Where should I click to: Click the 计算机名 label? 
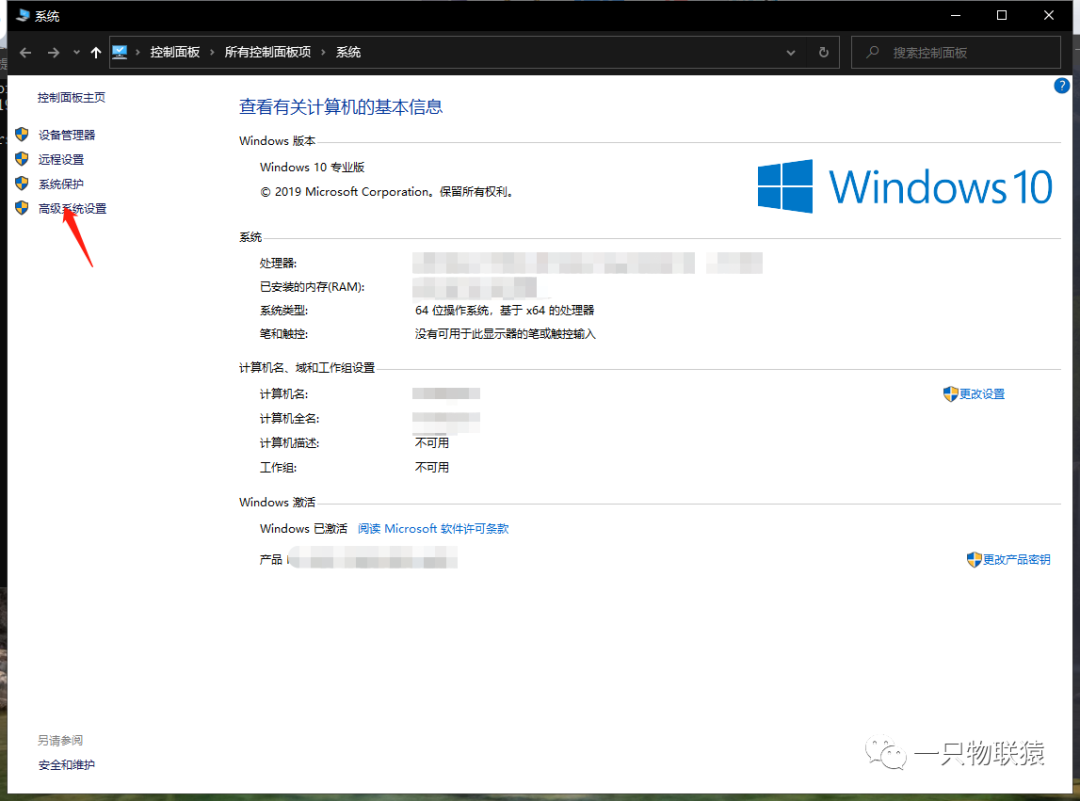pyautogui.click(x=284, y=394)
